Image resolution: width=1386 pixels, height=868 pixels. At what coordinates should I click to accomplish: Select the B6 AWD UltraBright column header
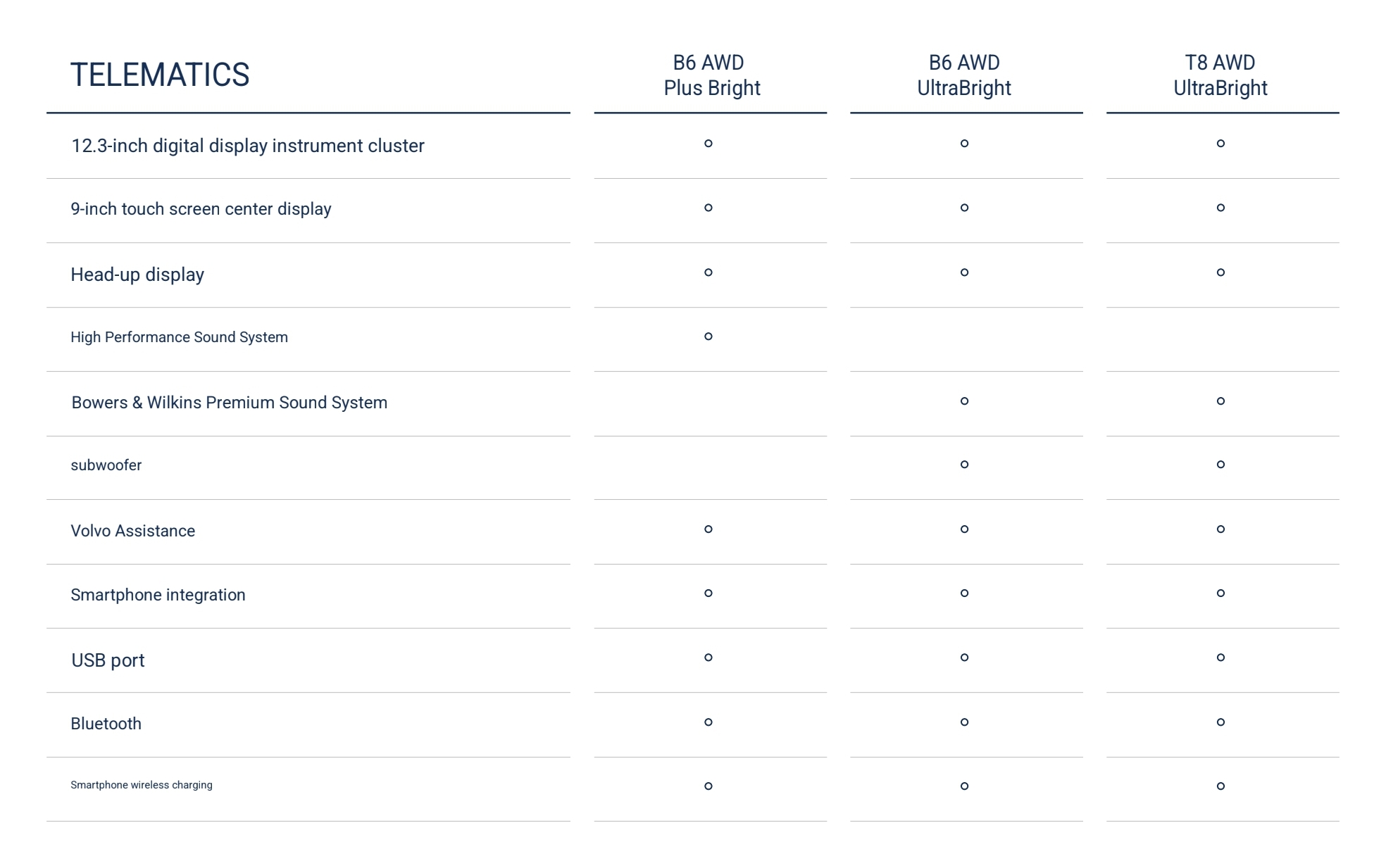pos(964,75)
